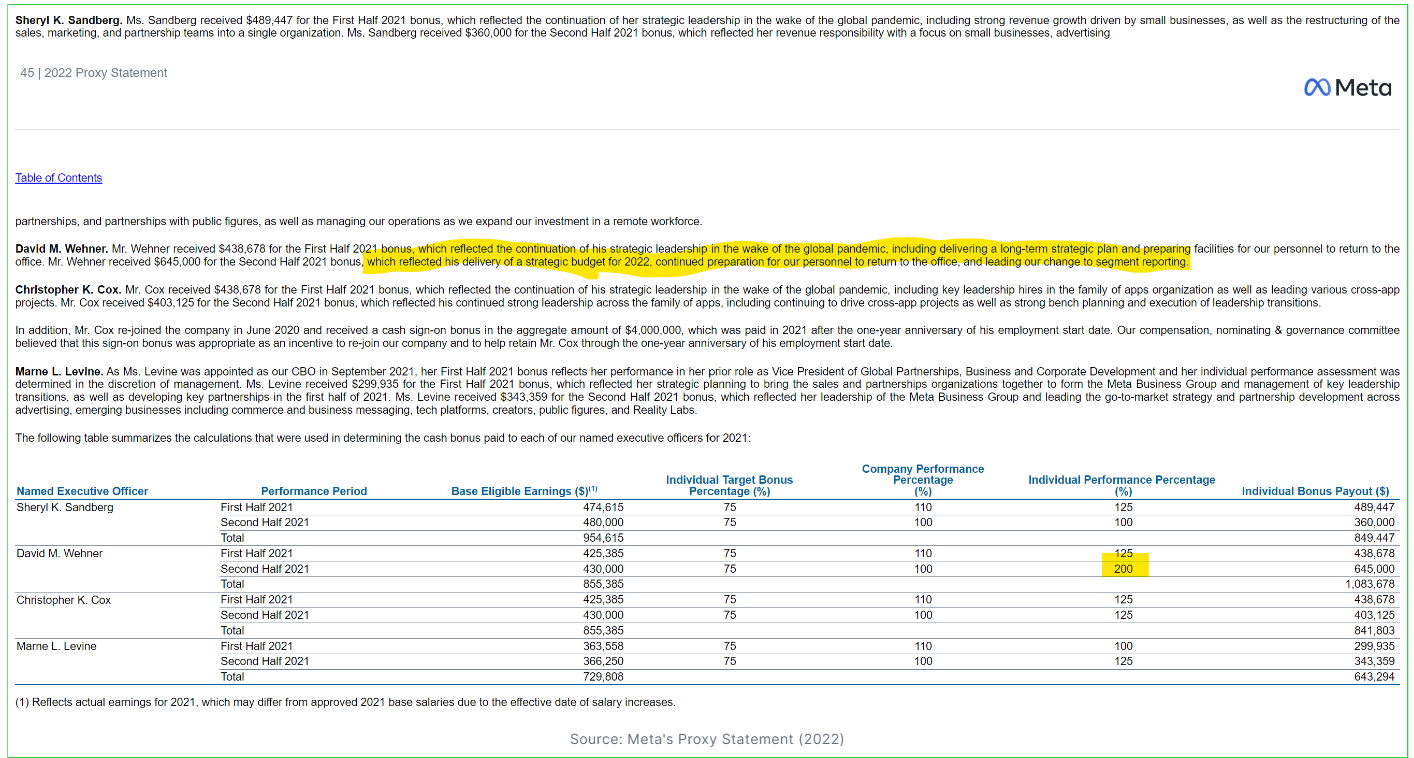This screenshot has height=758, width=1414.
Task: Click the 1,083,678 total payout cell
Action: coord(1369,584)
